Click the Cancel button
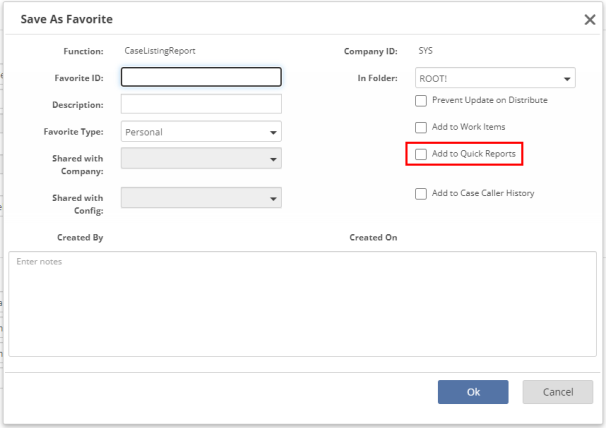The height and width of the screenshot is (428, 606). 558,392
